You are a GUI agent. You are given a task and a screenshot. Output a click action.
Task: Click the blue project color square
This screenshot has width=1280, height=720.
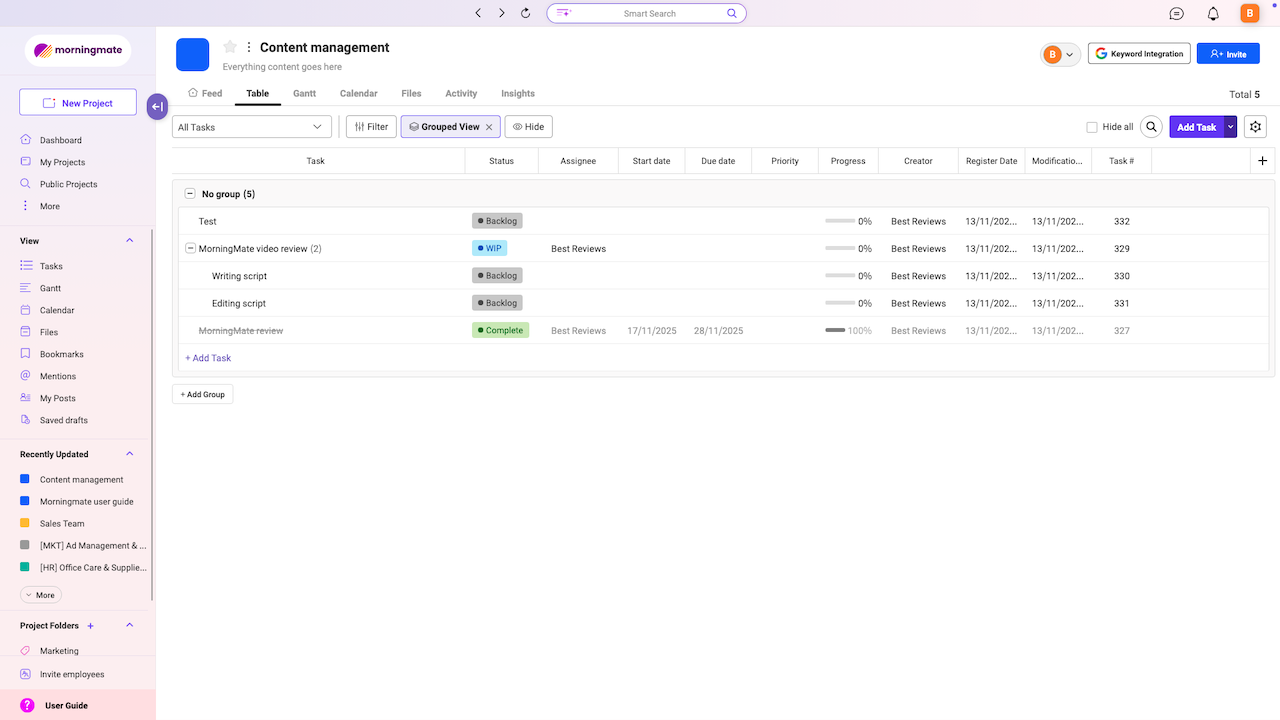pyautogui.click(x=192, y=55)
